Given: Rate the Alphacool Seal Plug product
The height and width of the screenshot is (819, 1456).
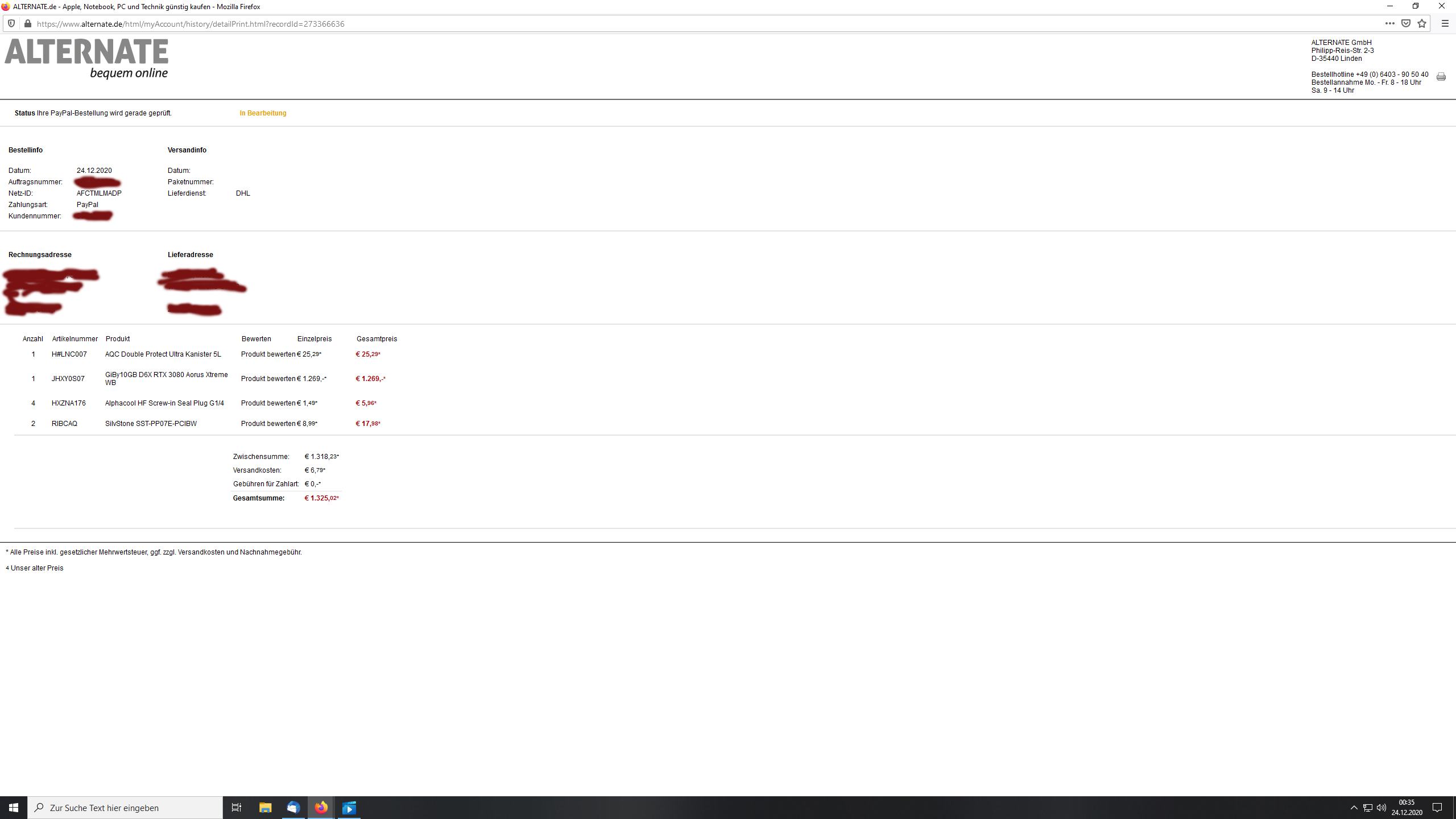Looking at the screenshot, I should click(268, 403).
